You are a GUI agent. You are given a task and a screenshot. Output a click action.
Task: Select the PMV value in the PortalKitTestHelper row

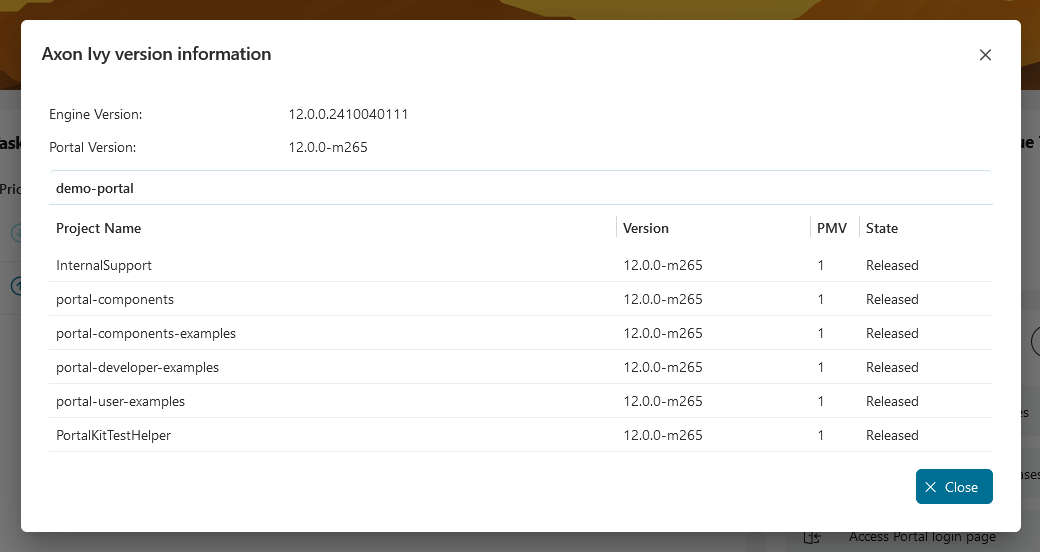(820, 435)
